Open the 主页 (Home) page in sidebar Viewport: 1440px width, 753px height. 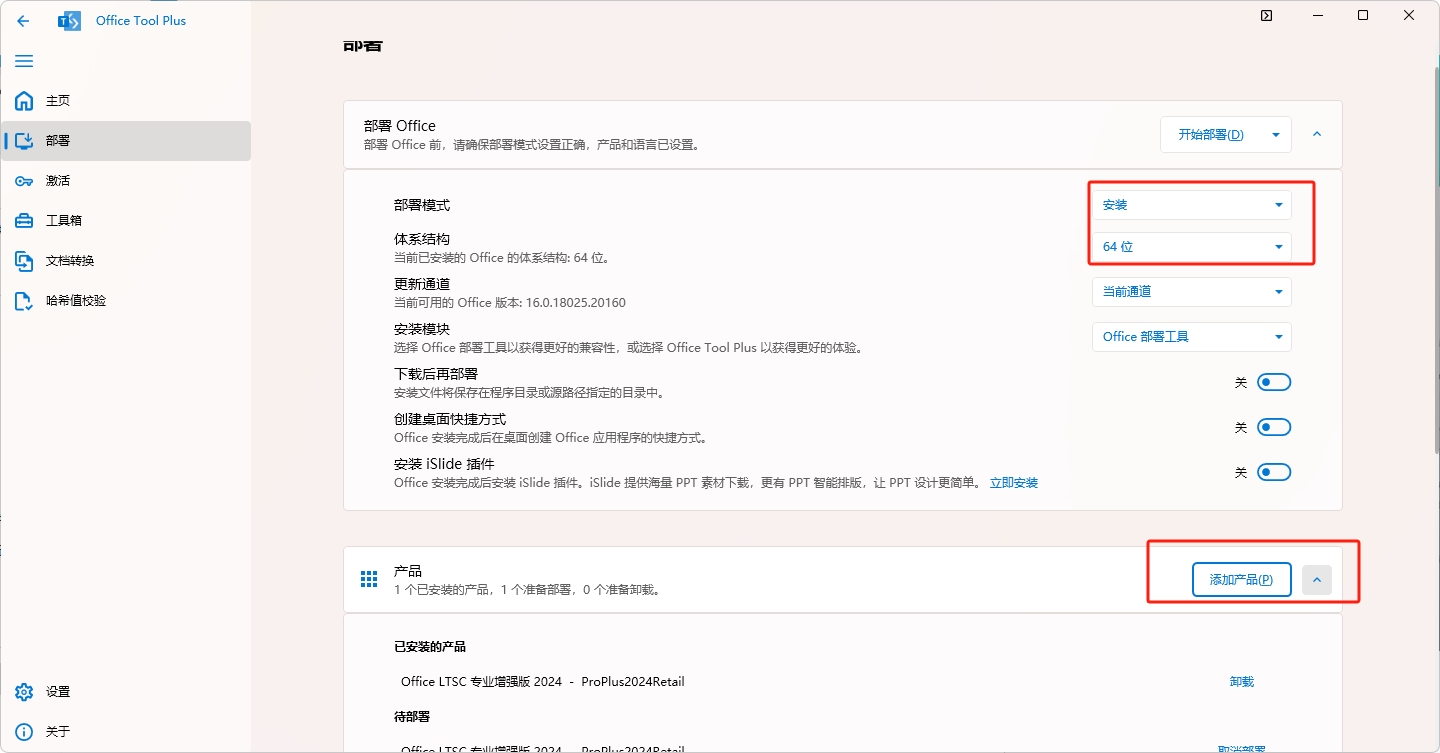click(x=57, y=101)
